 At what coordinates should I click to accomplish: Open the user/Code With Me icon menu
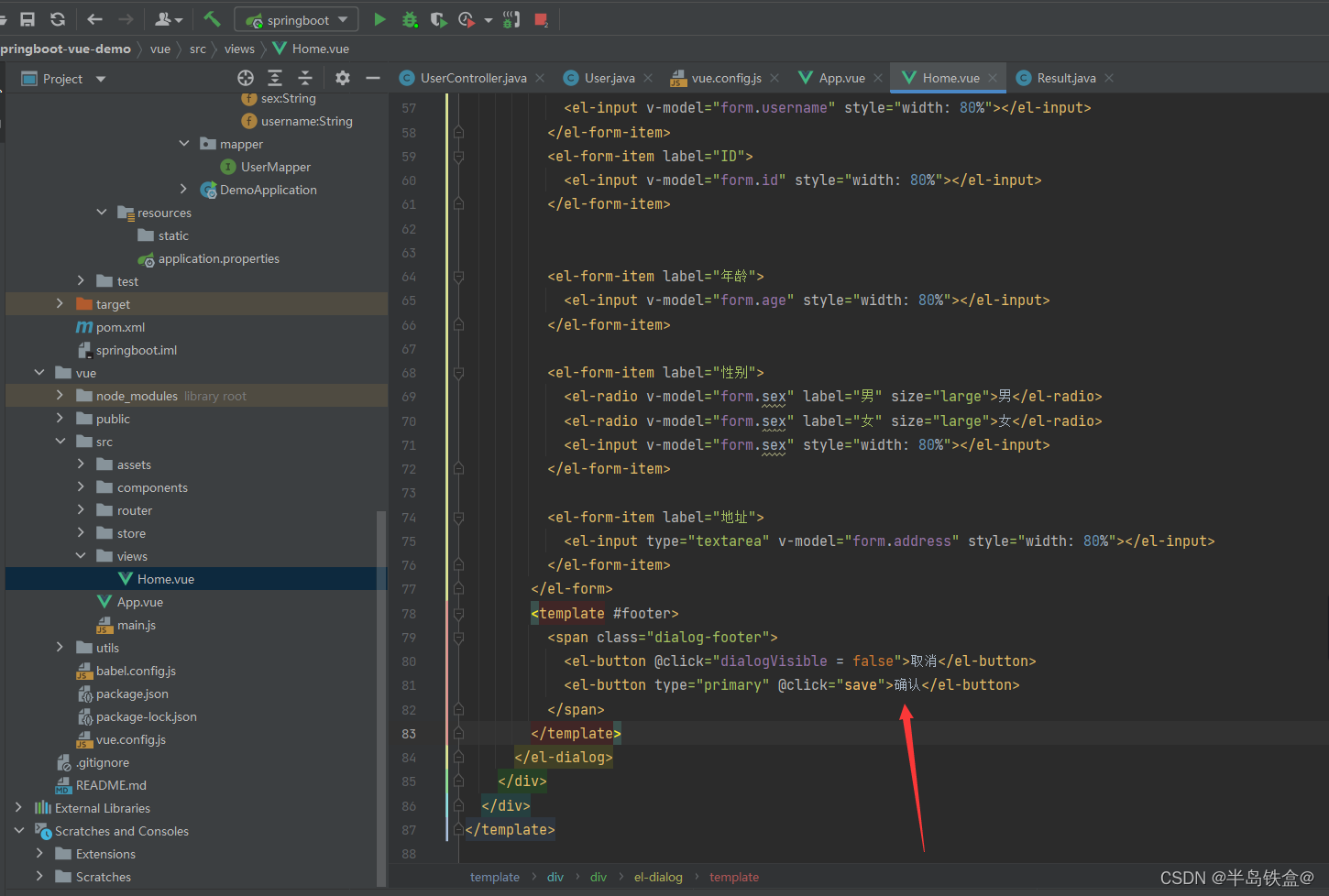[169, 18]
